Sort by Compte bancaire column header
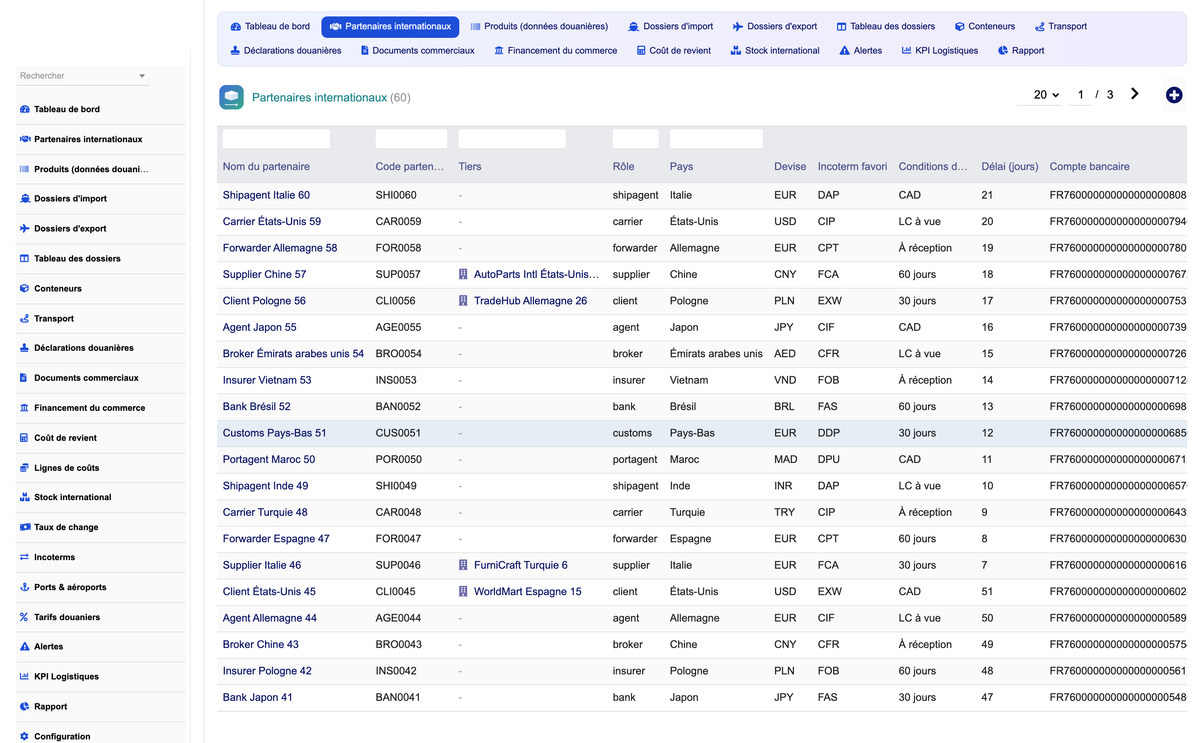 [x=1090, y=167]
